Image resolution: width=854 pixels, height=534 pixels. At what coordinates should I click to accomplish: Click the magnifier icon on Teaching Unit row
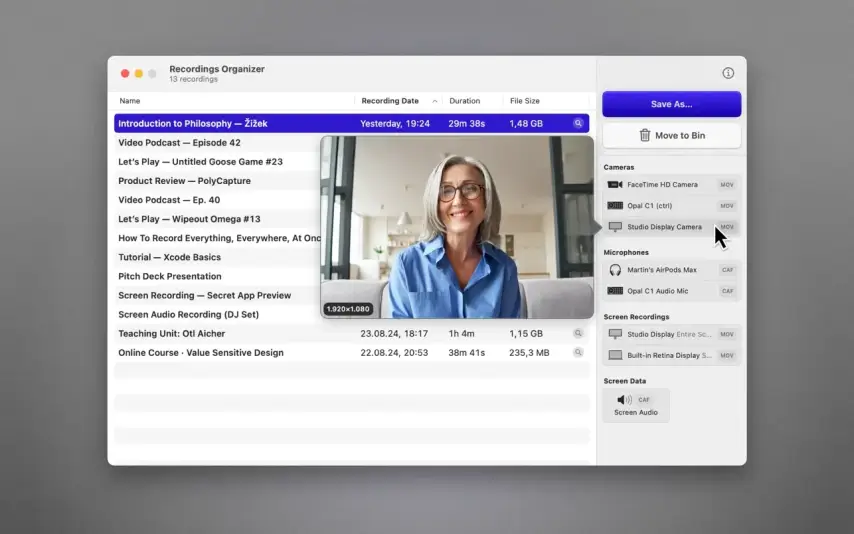[578, 333]
